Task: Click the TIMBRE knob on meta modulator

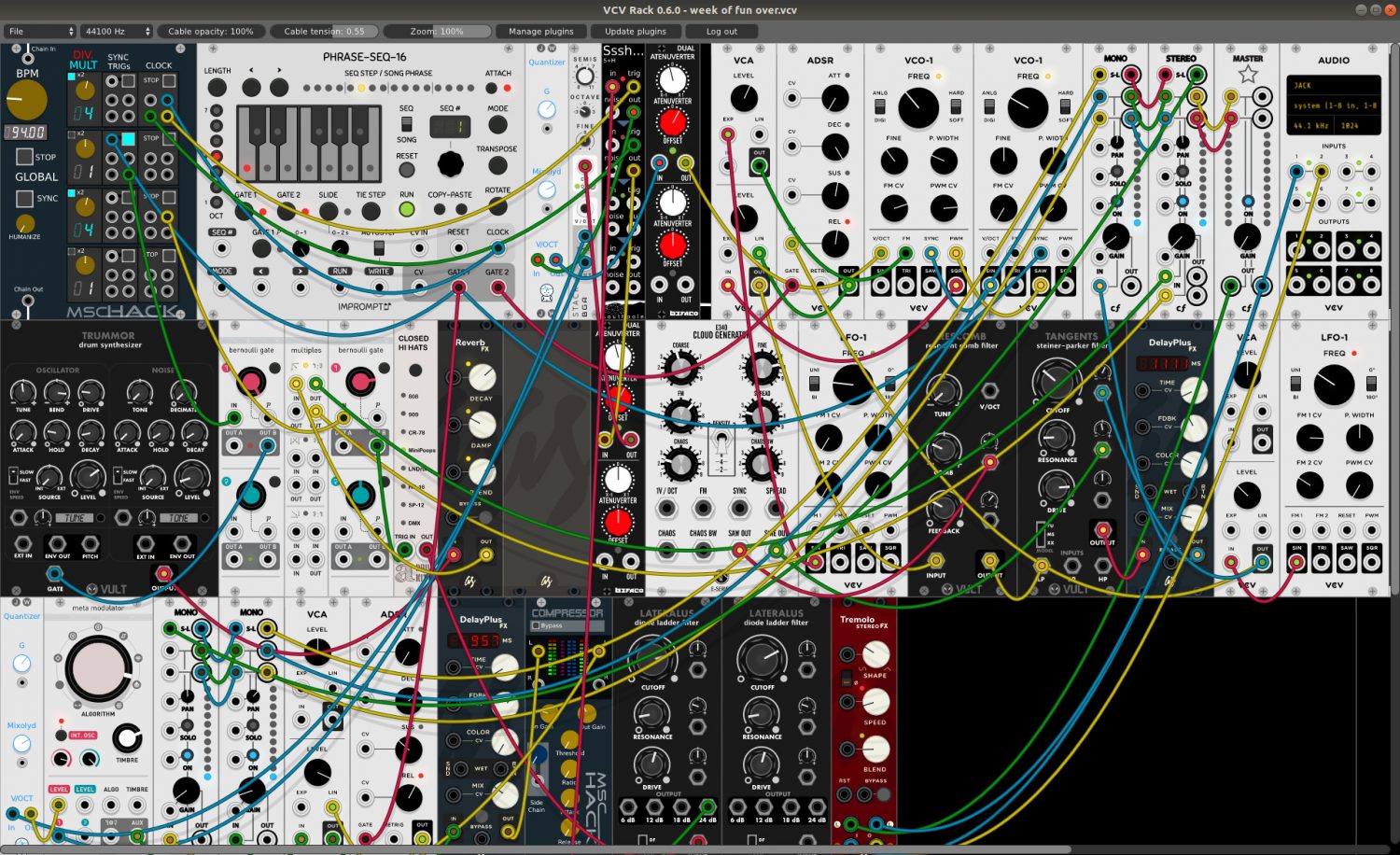Action: (126, 738)
